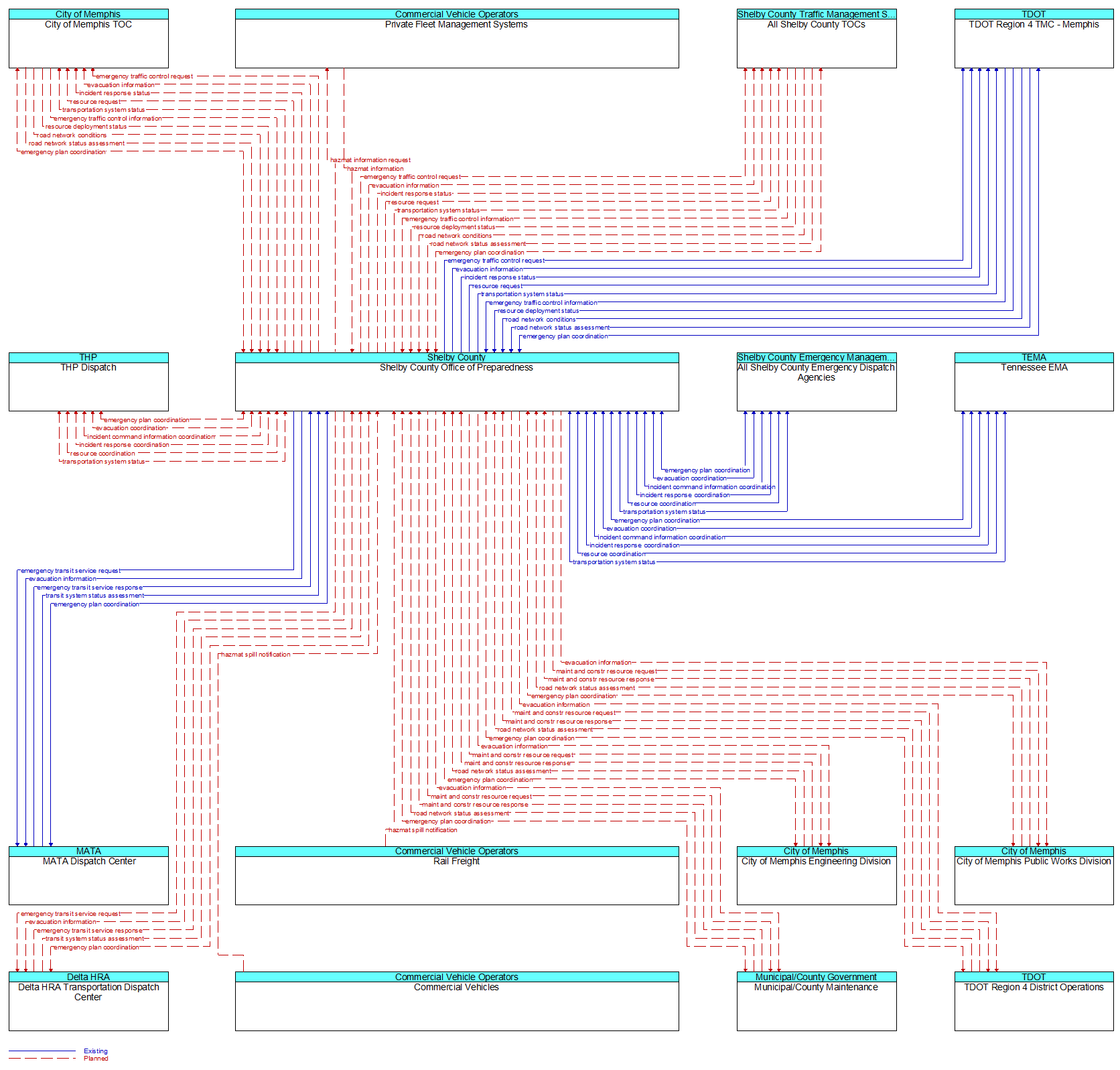Screen dimensions: 1120x1070
Task: Select Shelby County Traffic Management header
Action: tap(817, 14)
